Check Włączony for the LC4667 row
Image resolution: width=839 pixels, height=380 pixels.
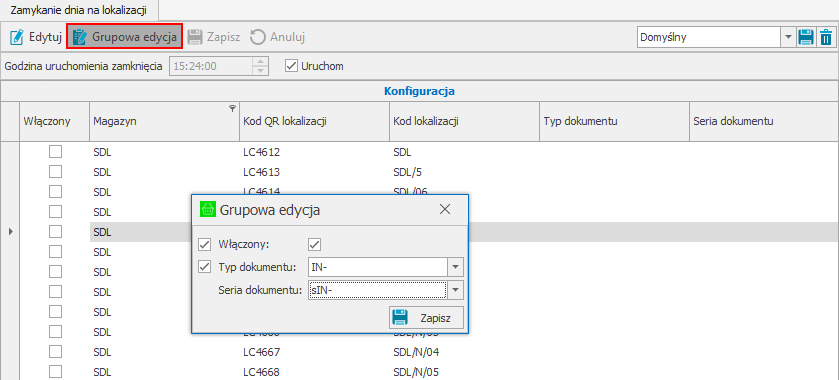pos(55,352)
